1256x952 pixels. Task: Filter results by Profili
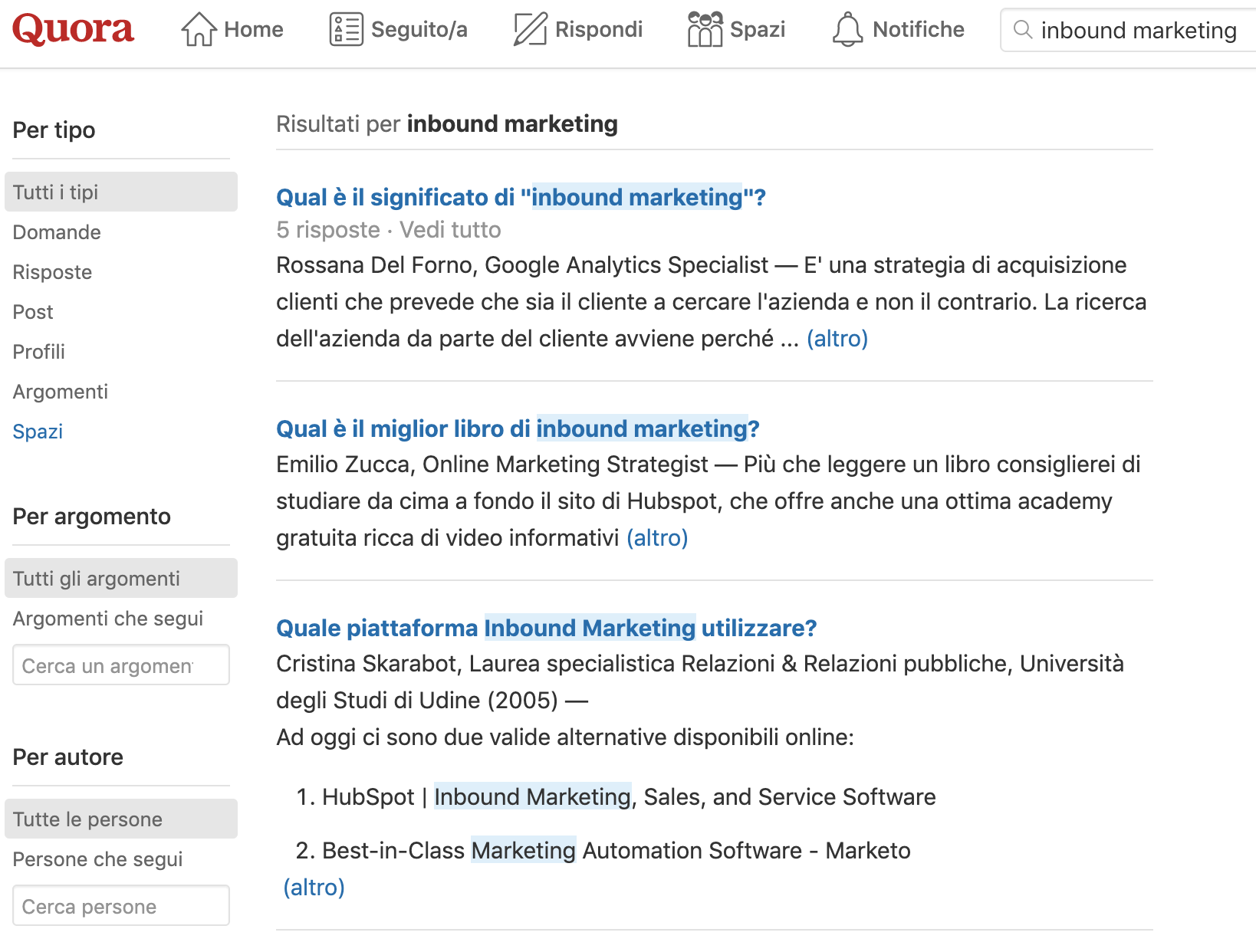[x=39, y=352]
